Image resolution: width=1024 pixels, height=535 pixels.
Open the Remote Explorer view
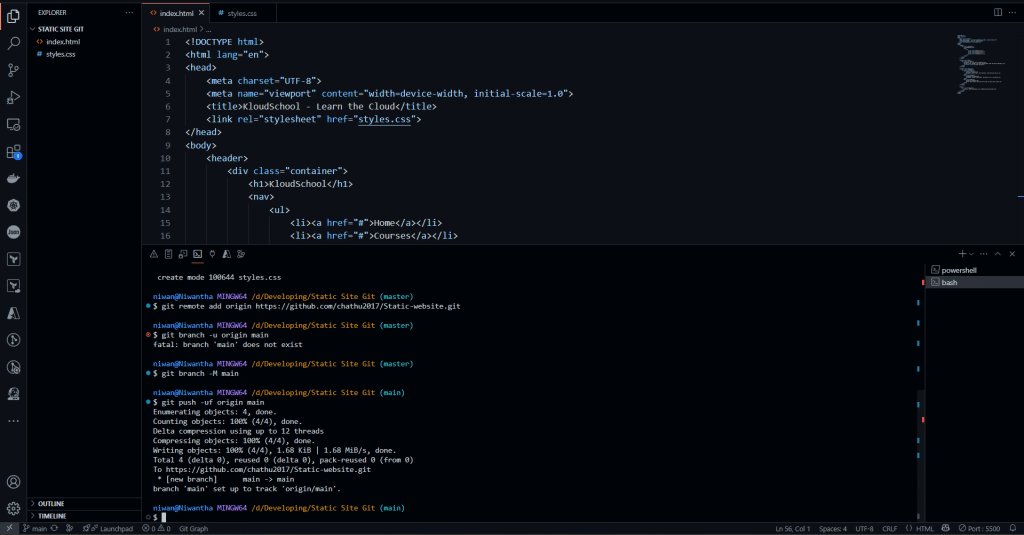14,124
